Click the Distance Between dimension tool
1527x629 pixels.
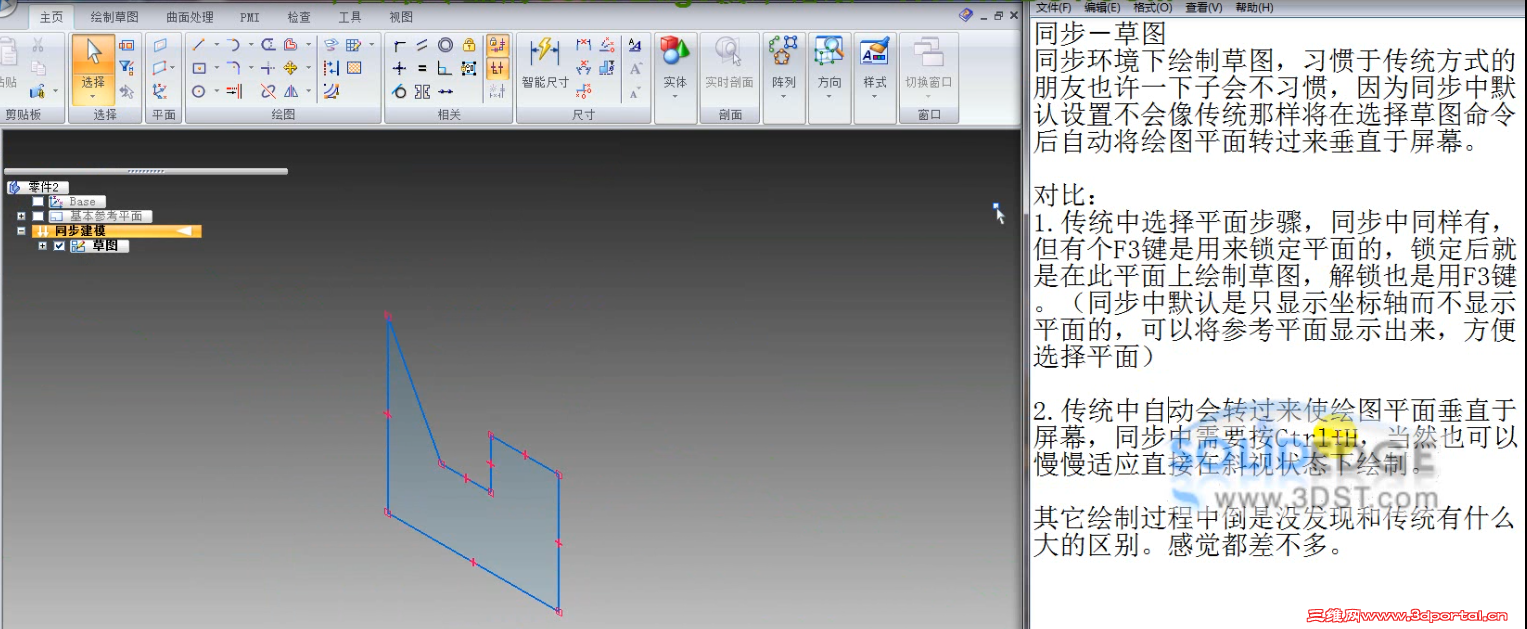[583, 45]
